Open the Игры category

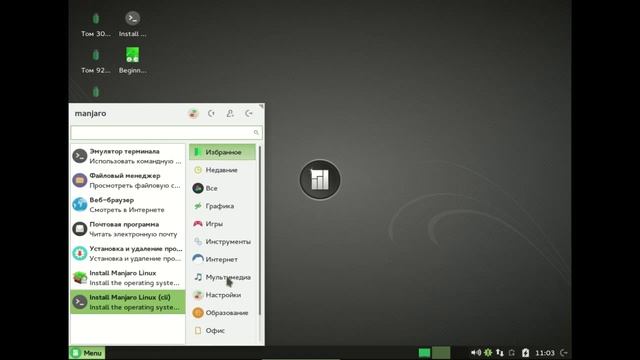point(222,224)
